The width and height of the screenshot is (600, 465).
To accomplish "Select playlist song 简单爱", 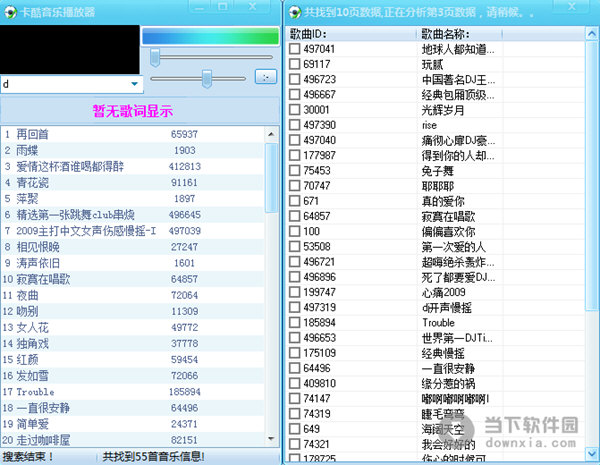I will pyautogui.click(x=132, y=424).
